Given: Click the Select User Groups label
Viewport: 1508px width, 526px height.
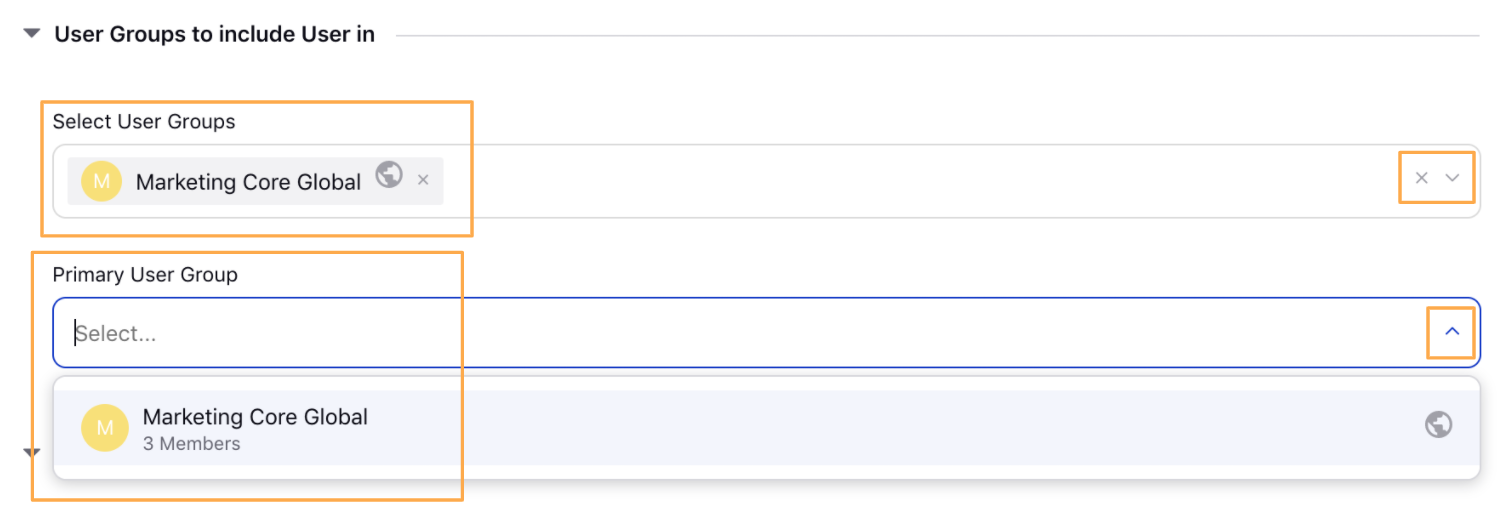Looking at the screenshot, I should pyautogui.click(x=144, y=122).
